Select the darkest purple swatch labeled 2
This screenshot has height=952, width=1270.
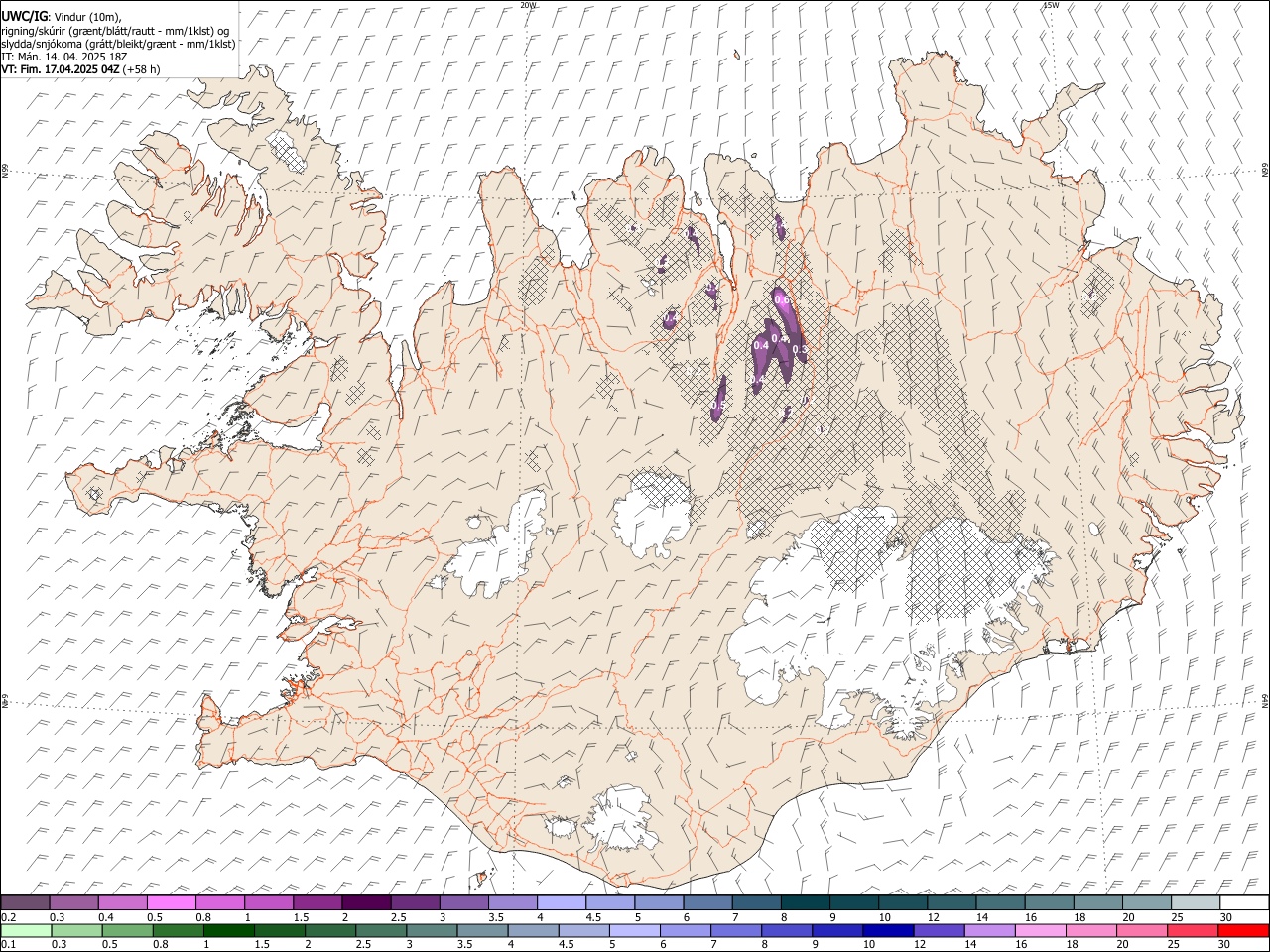pyautogui.click(x=366, y=902)
